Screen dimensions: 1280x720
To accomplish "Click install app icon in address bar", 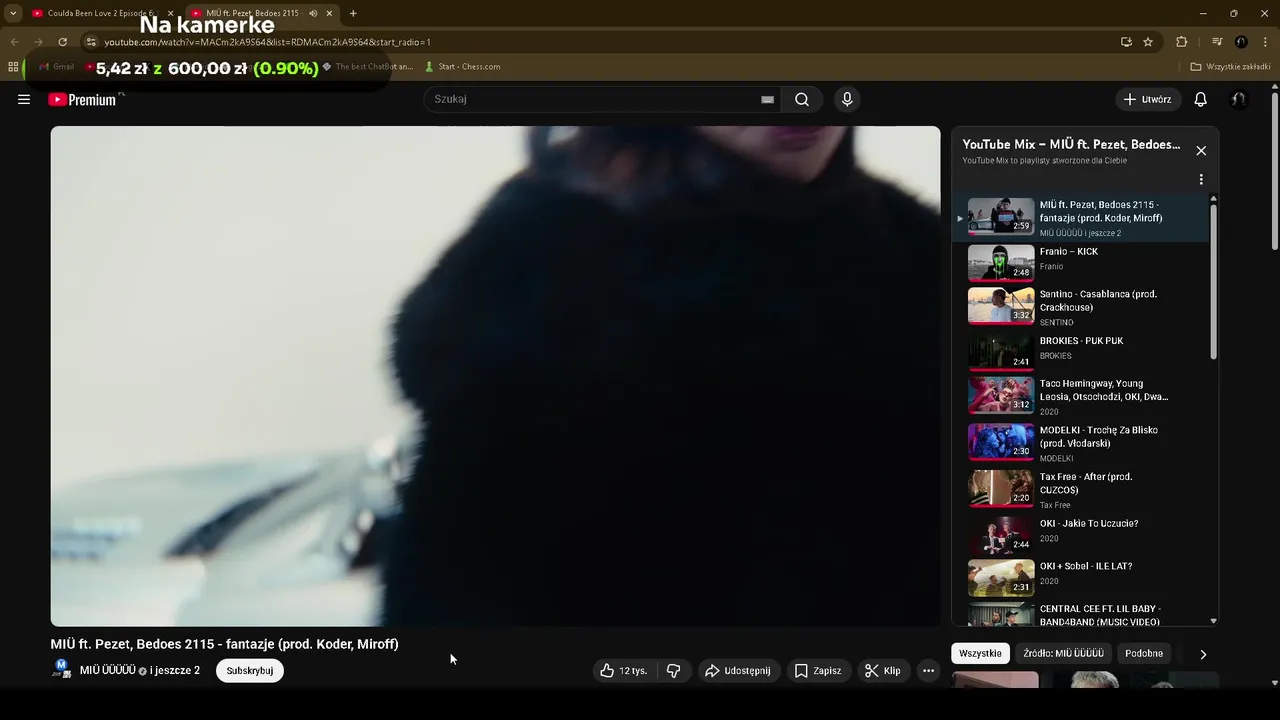I will coord(1126,42).
